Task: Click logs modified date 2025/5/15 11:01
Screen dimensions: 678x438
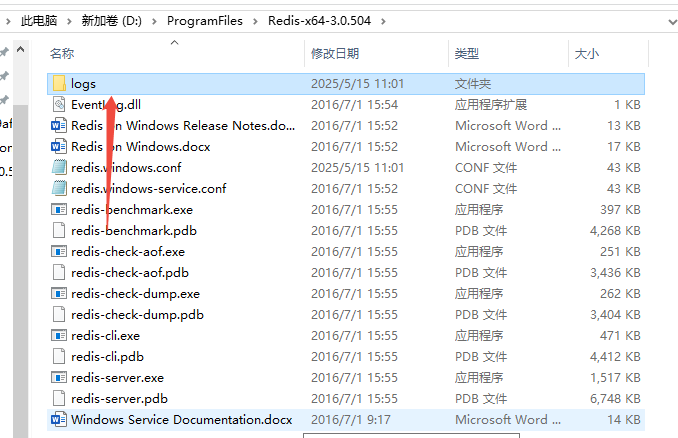Action: [358, 83]
